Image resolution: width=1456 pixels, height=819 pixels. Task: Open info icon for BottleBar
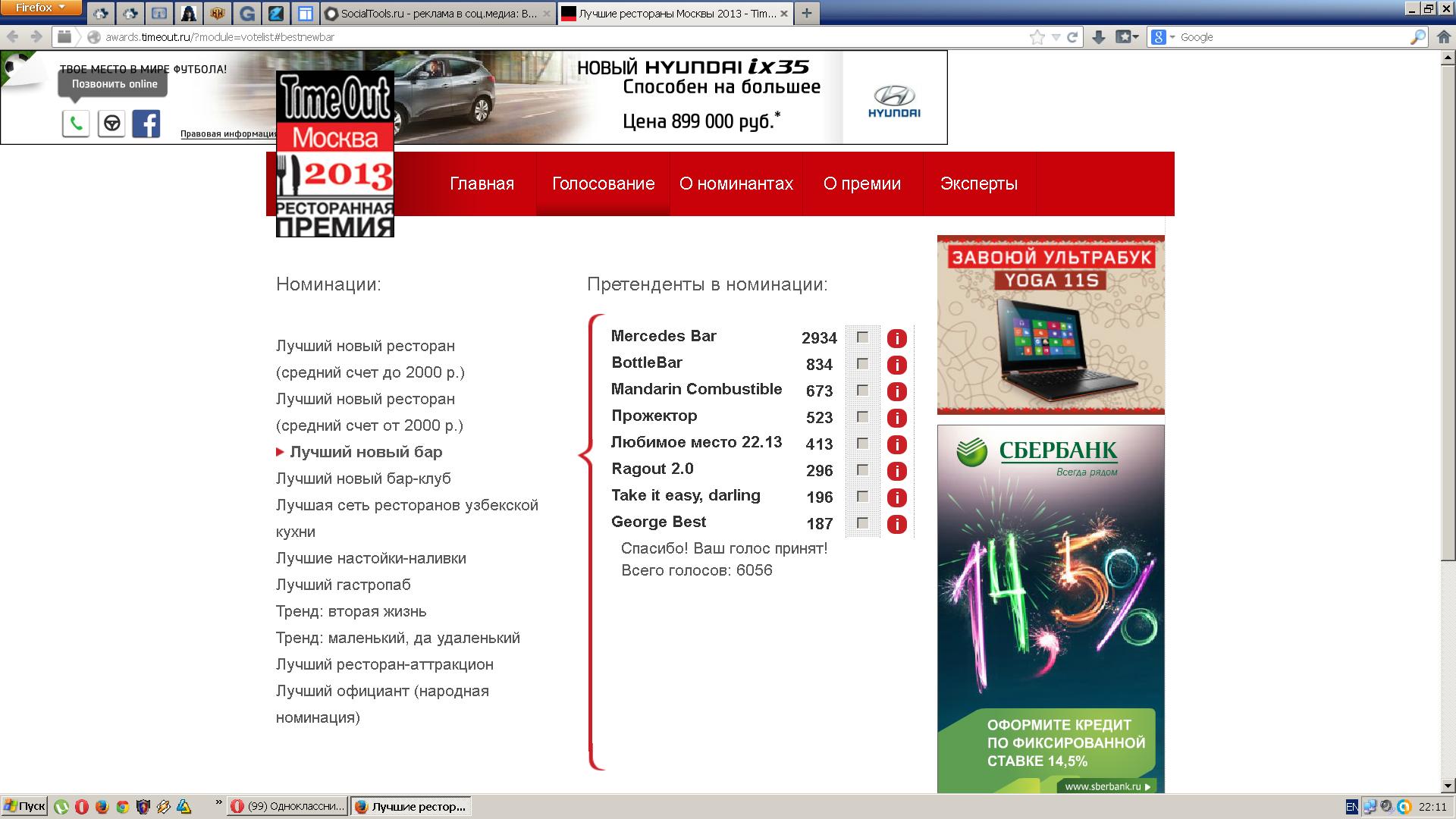(897, 365)
